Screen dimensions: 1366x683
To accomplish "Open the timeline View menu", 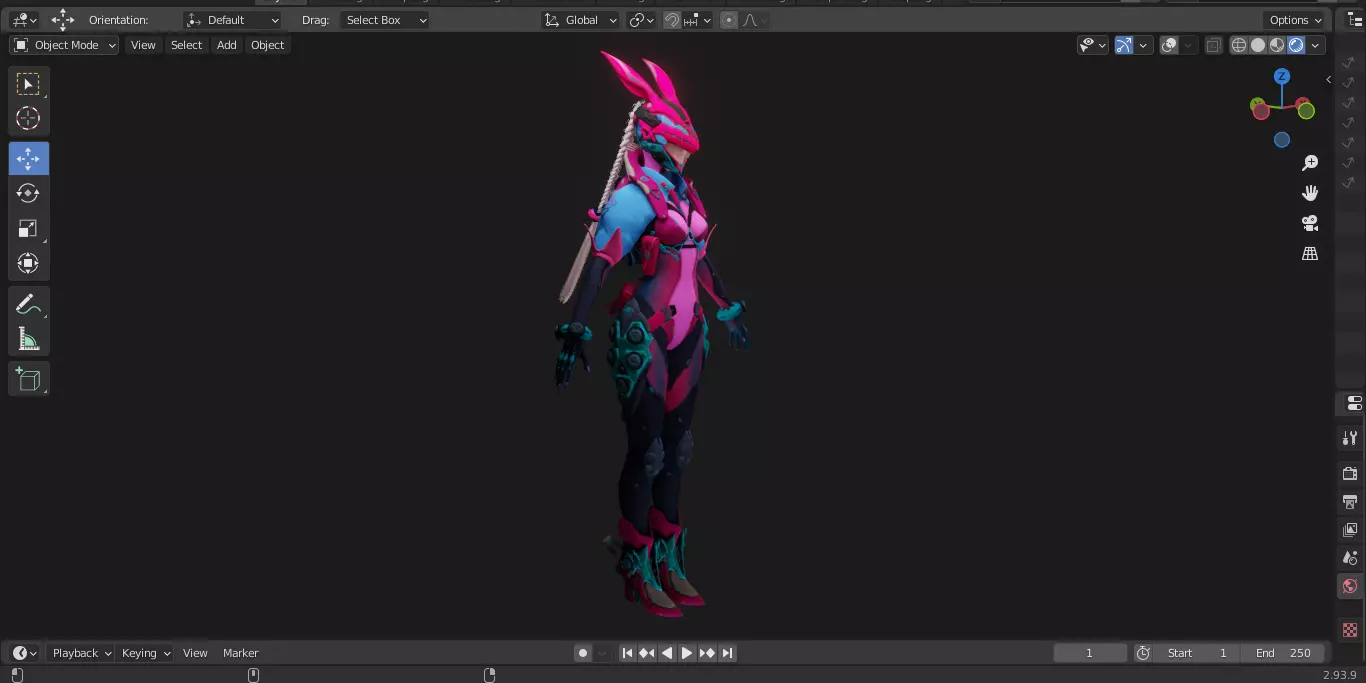I will click(195, 653).
